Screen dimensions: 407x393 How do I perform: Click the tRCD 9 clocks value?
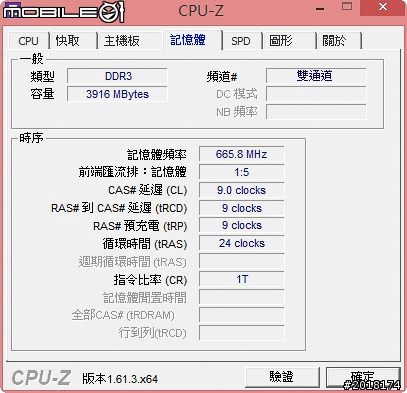click(x=242, y=208)
